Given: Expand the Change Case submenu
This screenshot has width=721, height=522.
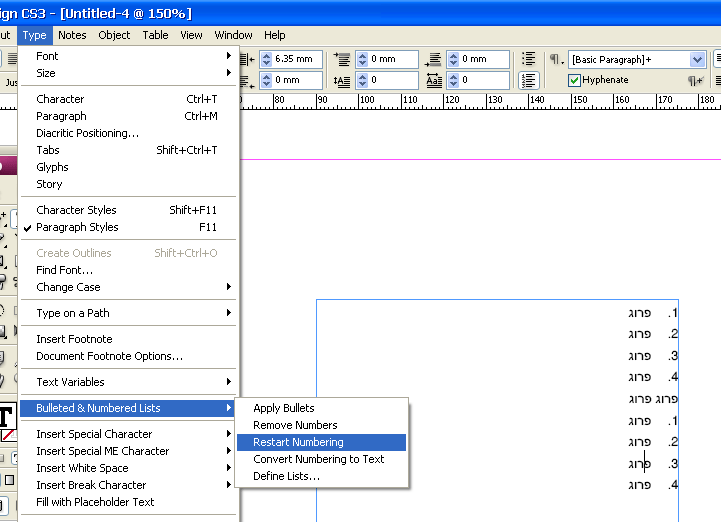Looking at the screenshot, I should [x=126, y=287].
